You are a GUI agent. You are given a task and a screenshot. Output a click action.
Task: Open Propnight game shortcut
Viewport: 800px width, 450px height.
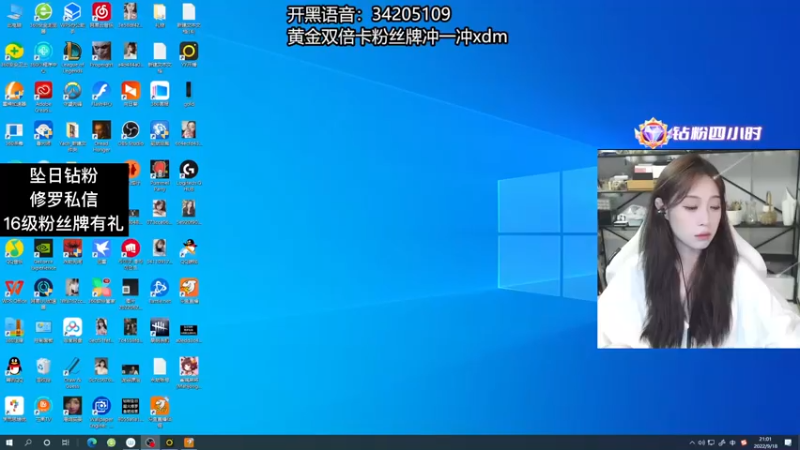click(102, 55)
